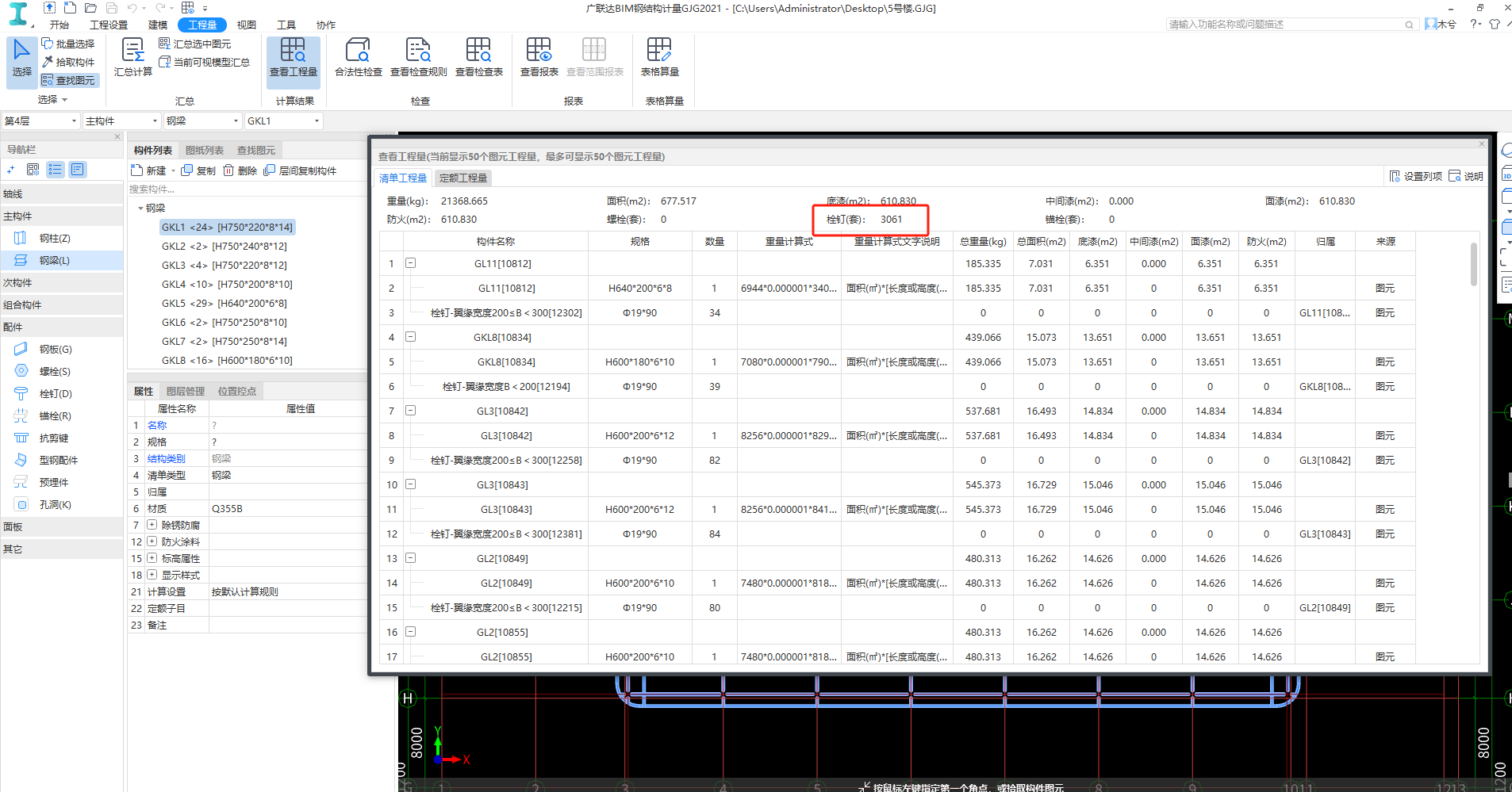Open 查看检查表
This screenshot has width=1512, height=792.
479,58
